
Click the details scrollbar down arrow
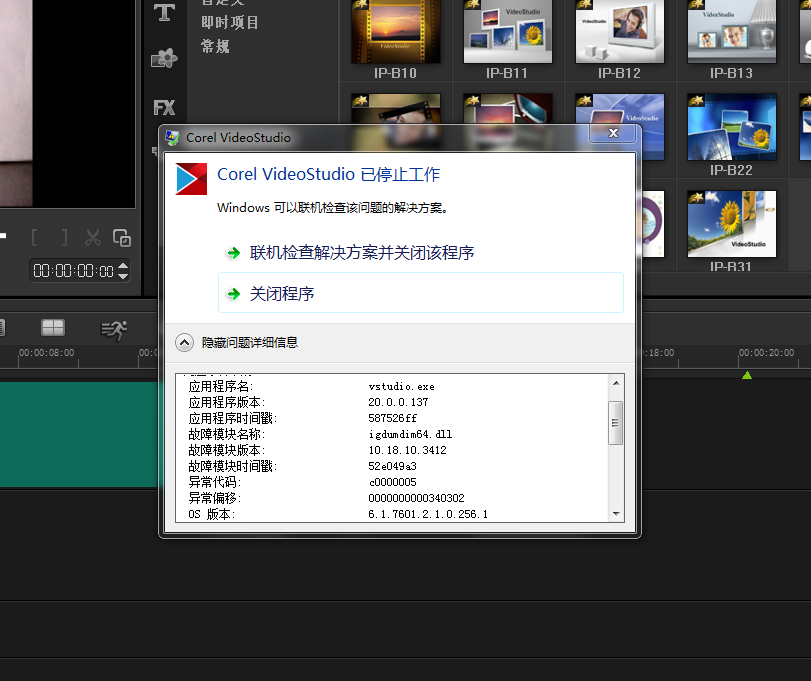pyautogui.click(x=615, y=513)
